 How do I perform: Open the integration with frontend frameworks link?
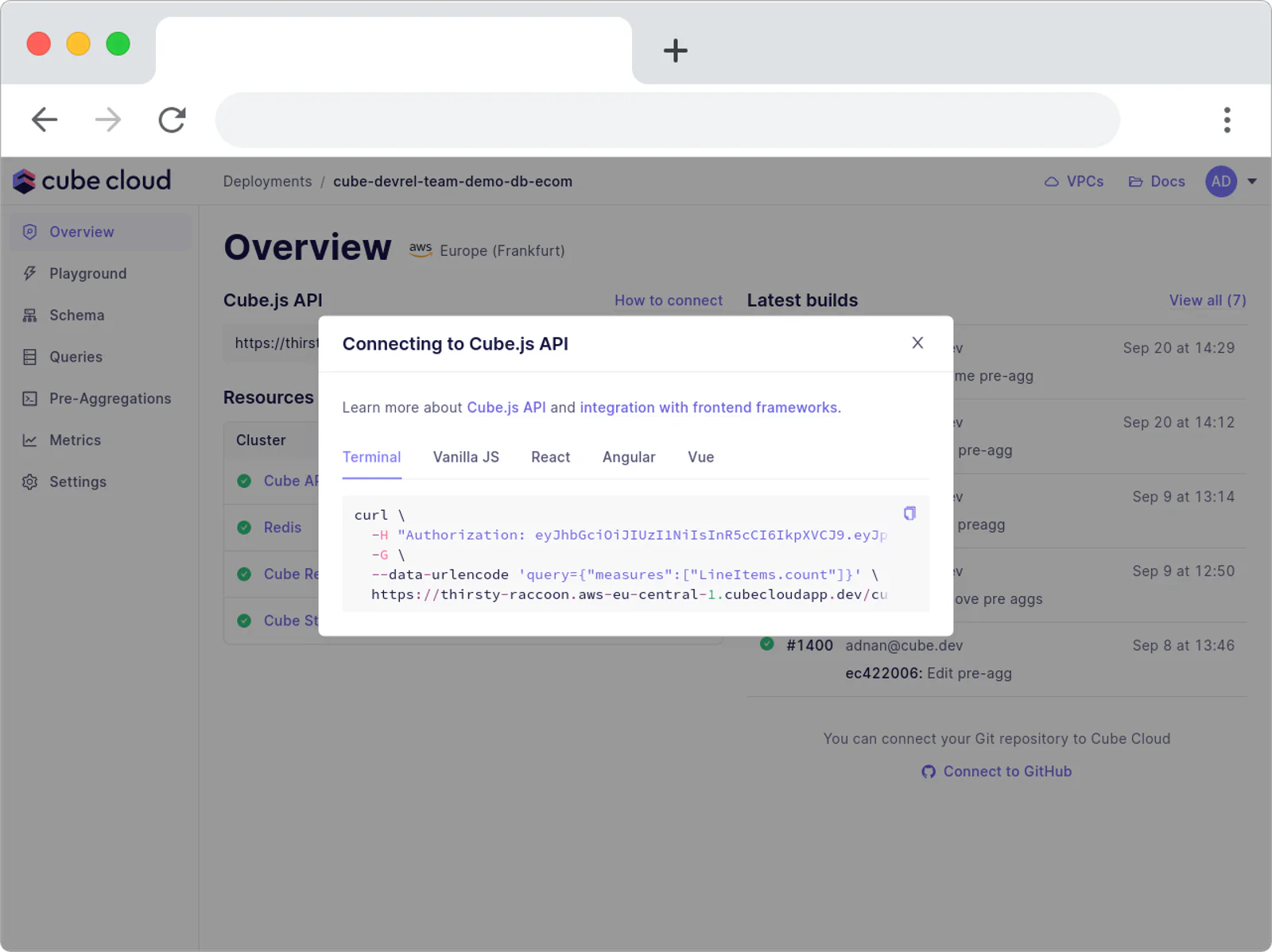coord(708,408)
